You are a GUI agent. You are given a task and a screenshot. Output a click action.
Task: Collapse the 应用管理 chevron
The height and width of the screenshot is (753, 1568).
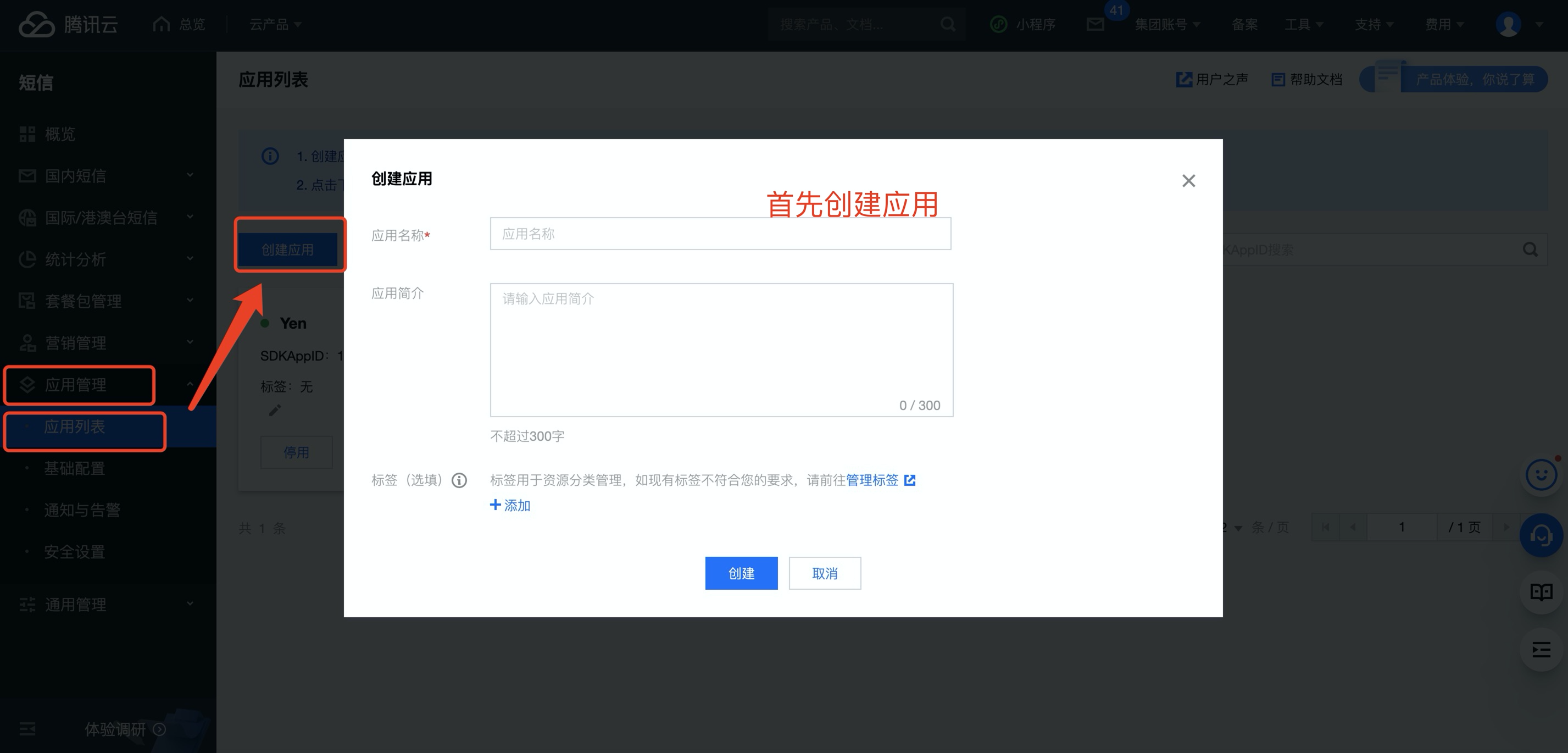[x=190, y=384]
